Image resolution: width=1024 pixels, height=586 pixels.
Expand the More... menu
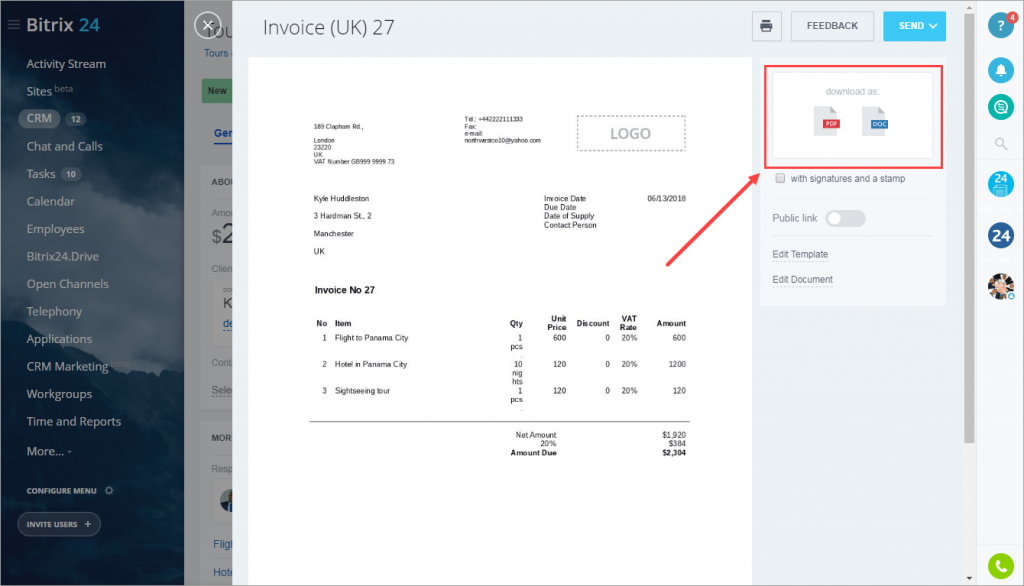click(x=49, y=451)
